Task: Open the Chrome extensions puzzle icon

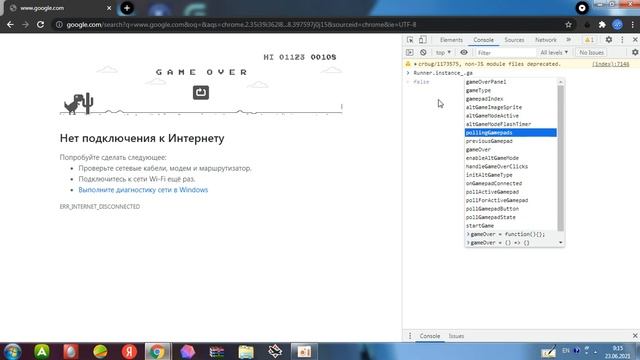Action: pos(602,24)
